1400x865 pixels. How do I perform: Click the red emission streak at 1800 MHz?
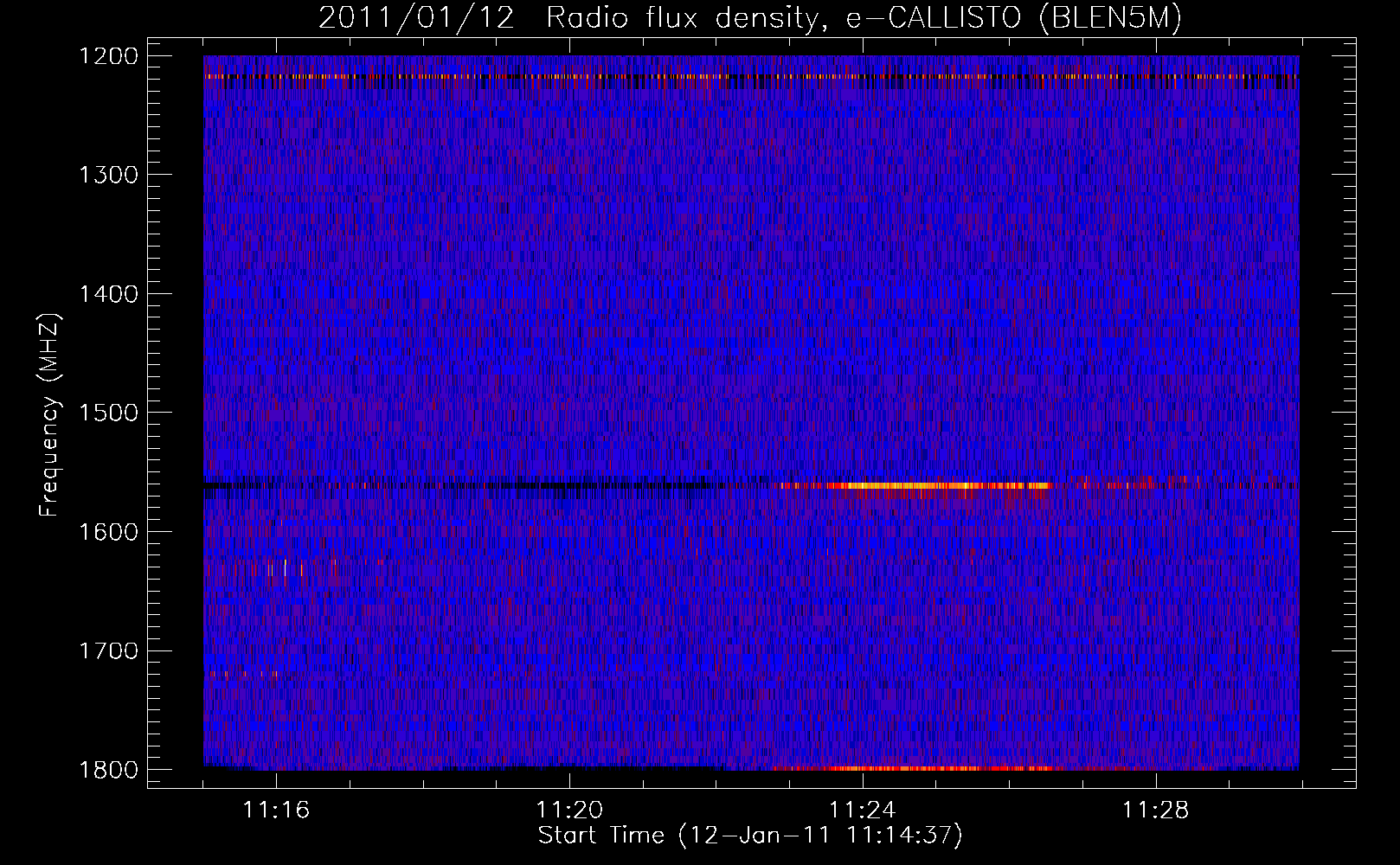[x=913, y=768]
